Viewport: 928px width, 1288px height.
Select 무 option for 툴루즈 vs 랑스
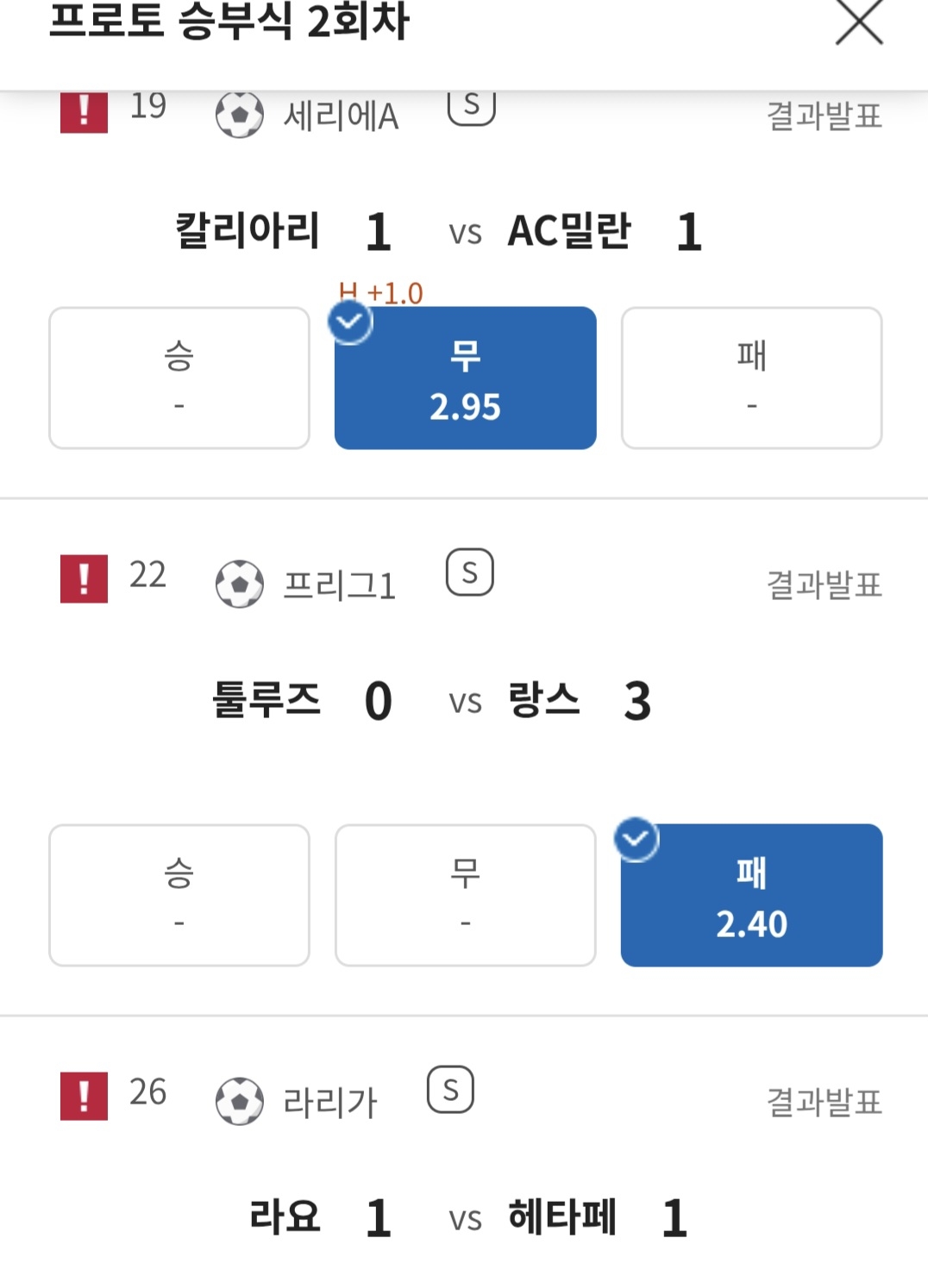(x=465, y=896)
